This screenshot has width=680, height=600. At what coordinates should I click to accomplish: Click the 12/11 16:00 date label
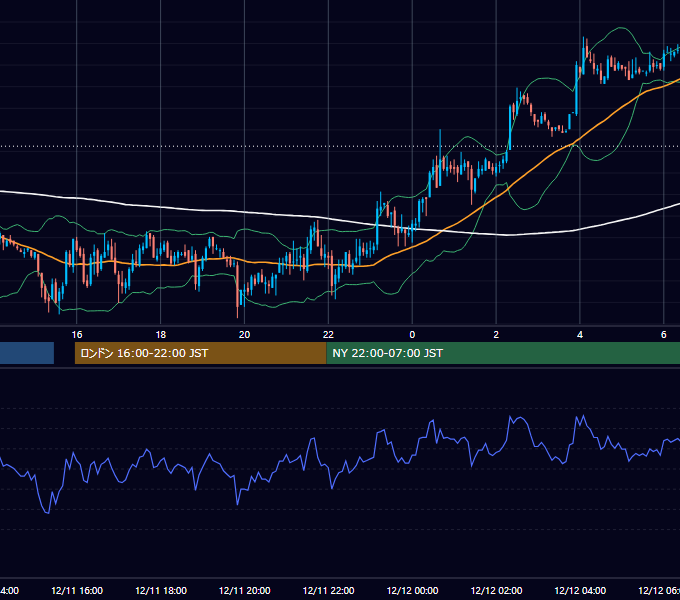coord(77,591)
